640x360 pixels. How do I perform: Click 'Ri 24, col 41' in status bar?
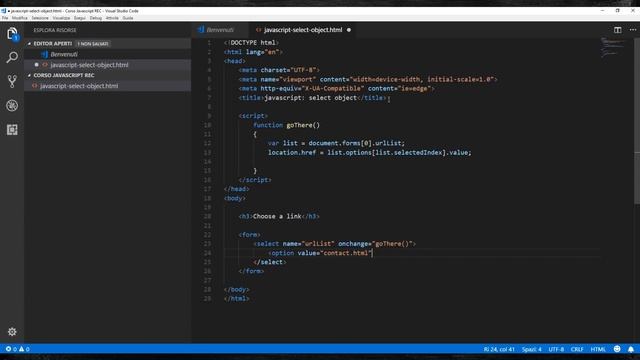coord(499,349)
